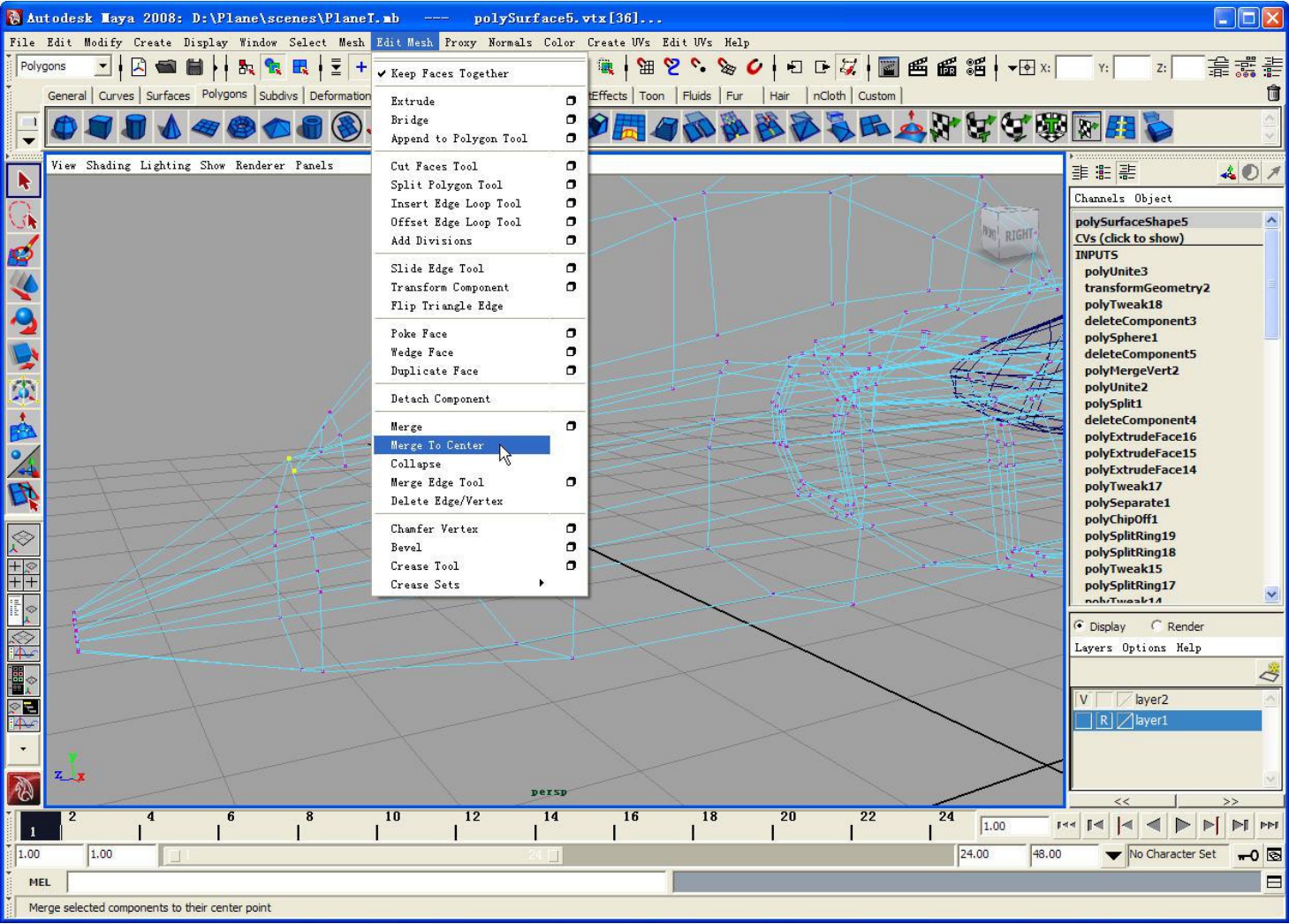The image size is (1289, 924).
Task: Pick the Lasso selection tool
Action: [24, 216]
